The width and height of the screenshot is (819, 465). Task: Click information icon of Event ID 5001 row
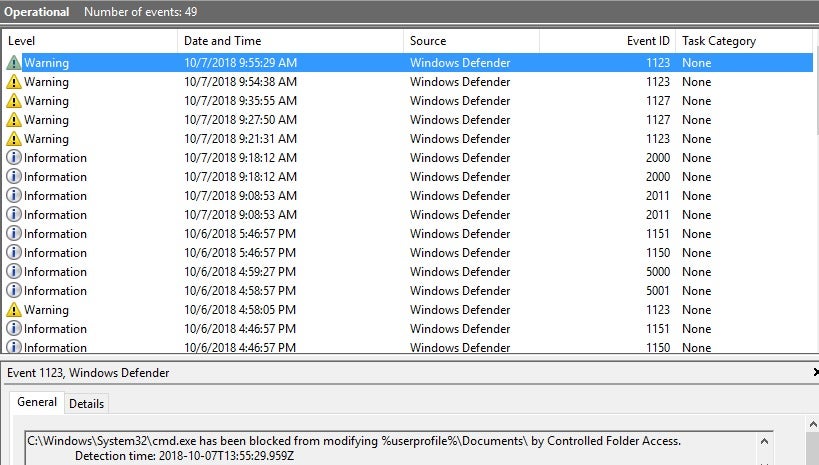(x=14, y=290)
